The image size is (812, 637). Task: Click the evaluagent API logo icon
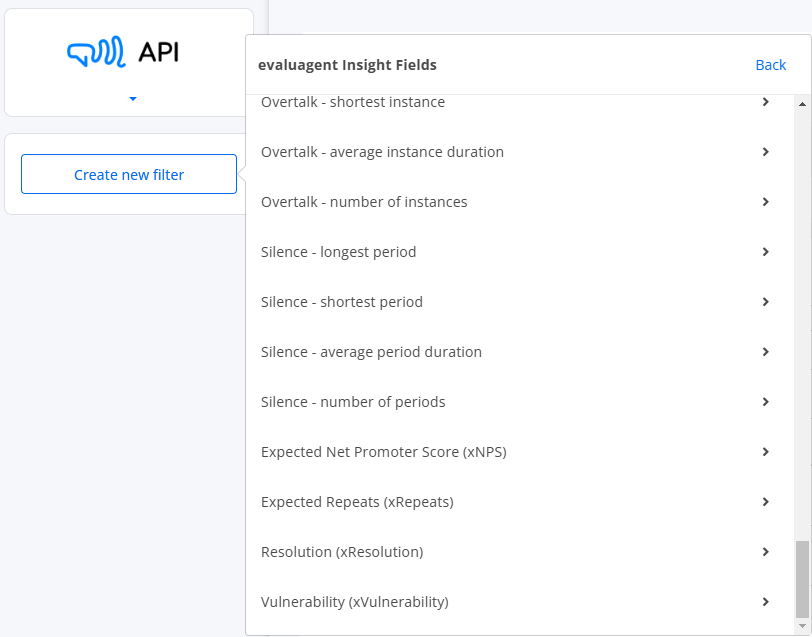[96, 52]
